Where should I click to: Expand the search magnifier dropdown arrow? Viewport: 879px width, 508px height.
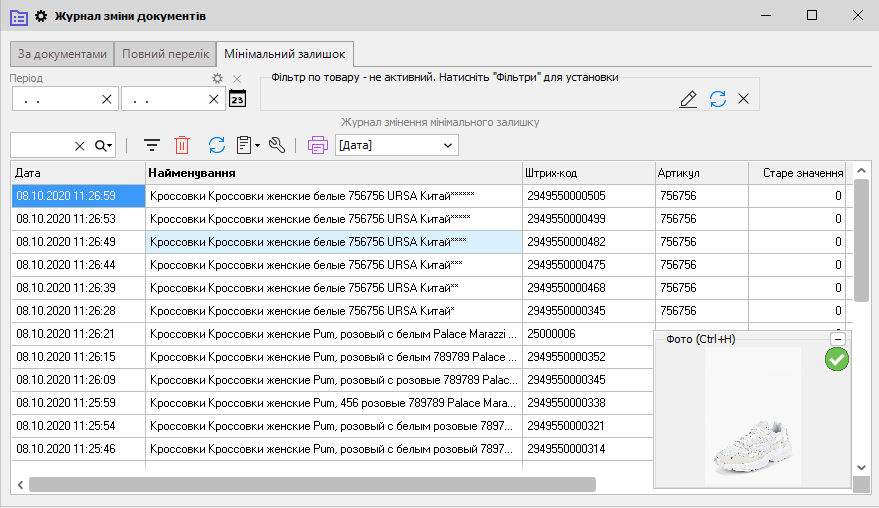pyautogui.click(x=104, y=146)
